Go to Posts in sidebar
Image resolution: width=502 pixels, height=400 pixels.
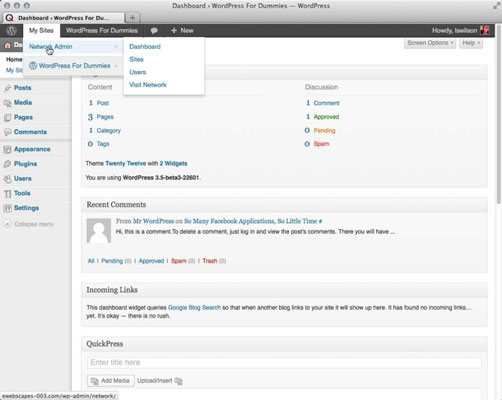point(23,88)
